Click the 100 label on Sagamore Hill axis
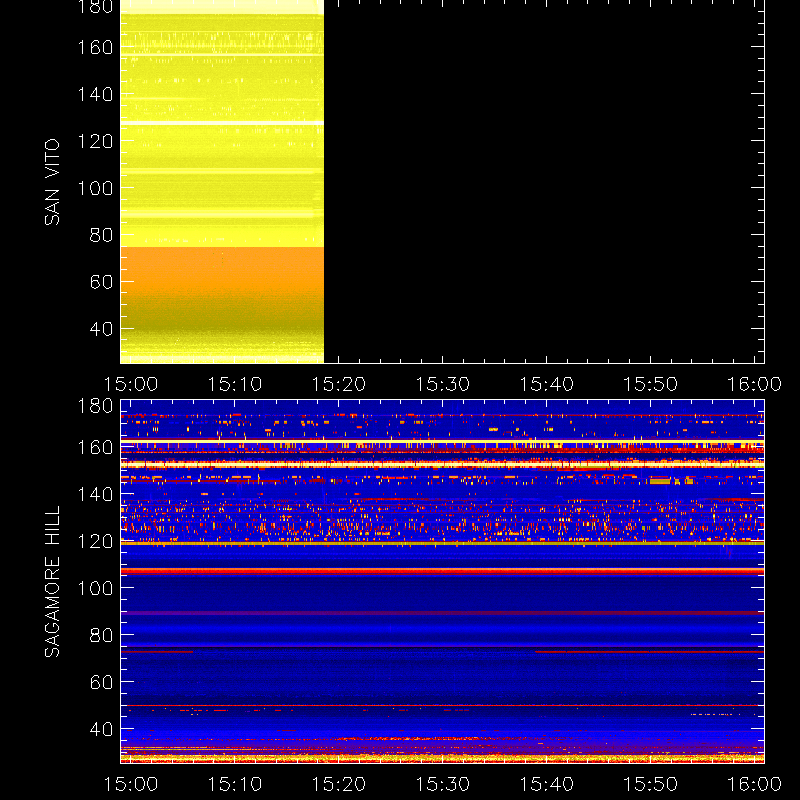This screenshot has height=800, width=800. click(x=95, y=588)
